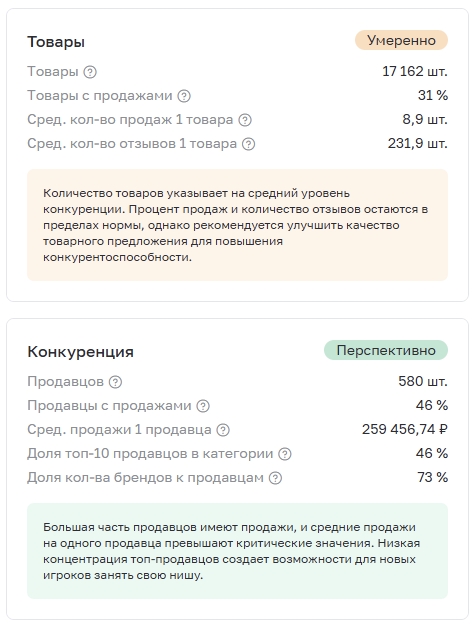Click the 17 162 шт. value
This screenshot has height=626, width=476.
(415, 71)
